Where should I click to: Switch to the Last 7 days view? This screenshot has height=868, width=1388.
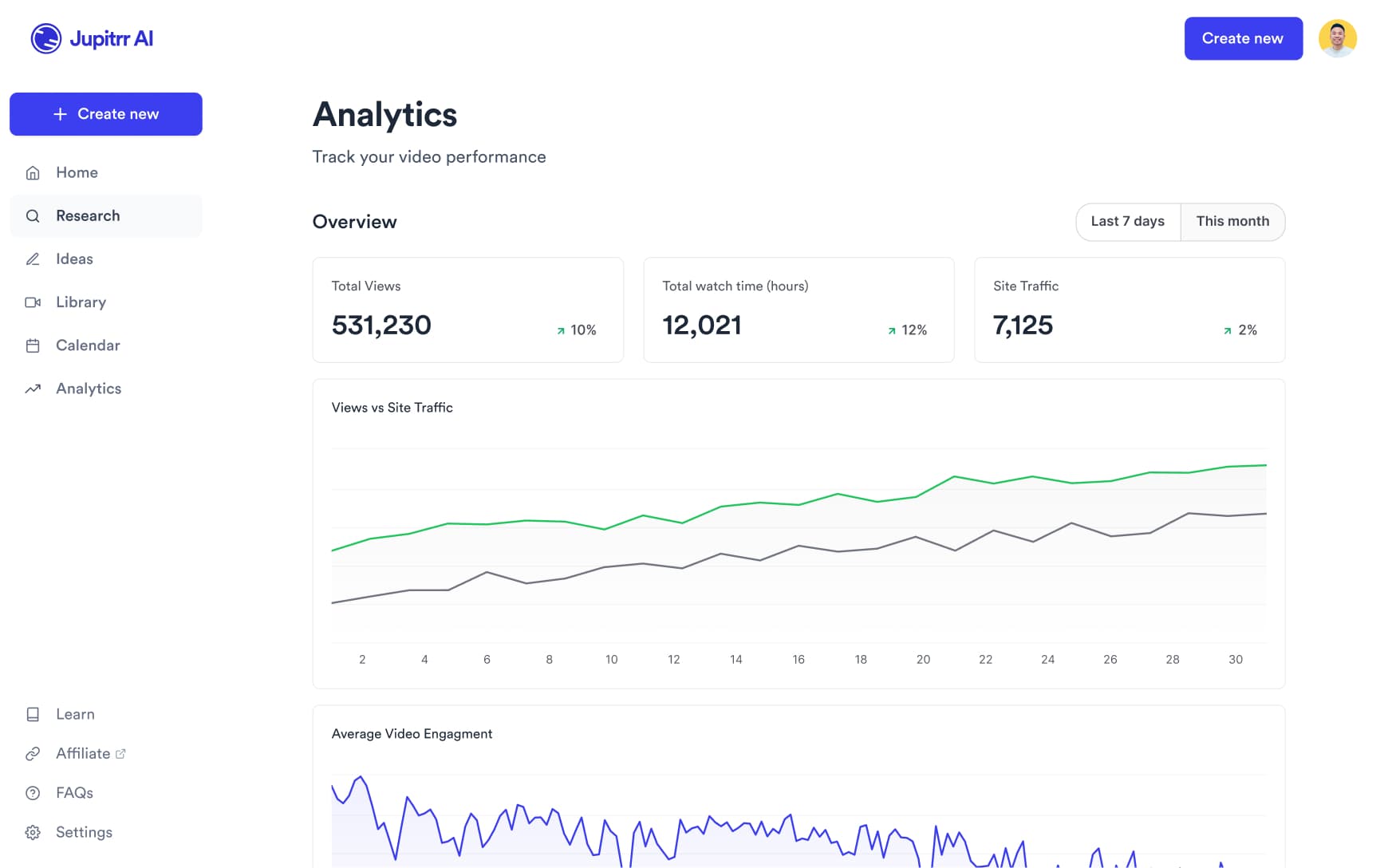(1127, 222)
